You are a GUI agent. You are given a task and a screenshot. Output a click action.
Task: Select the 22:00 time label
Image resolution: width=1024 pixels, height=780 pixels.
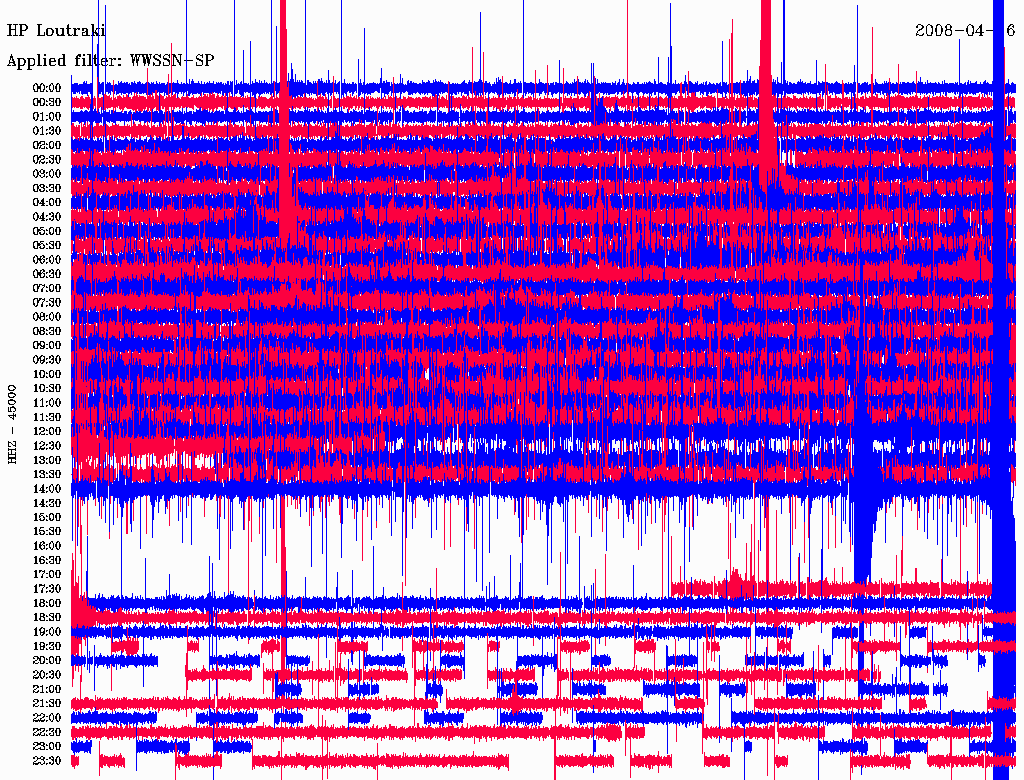point(47,719)
